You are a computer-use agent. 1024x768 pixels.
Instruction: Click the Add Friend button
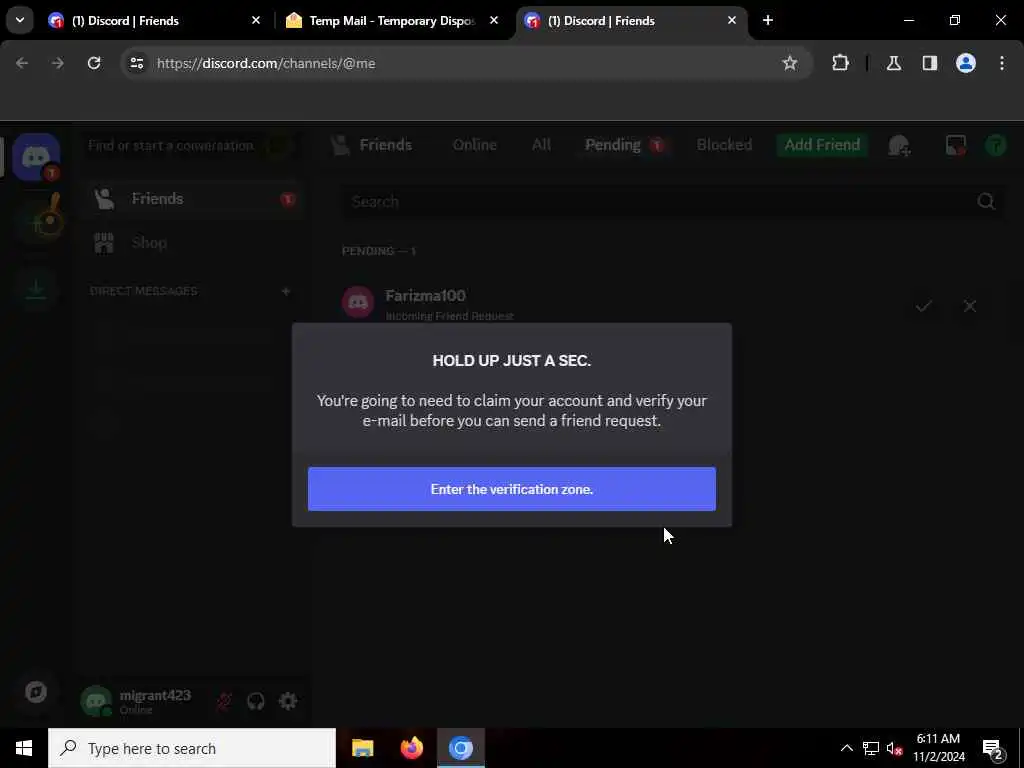(822, 145)
